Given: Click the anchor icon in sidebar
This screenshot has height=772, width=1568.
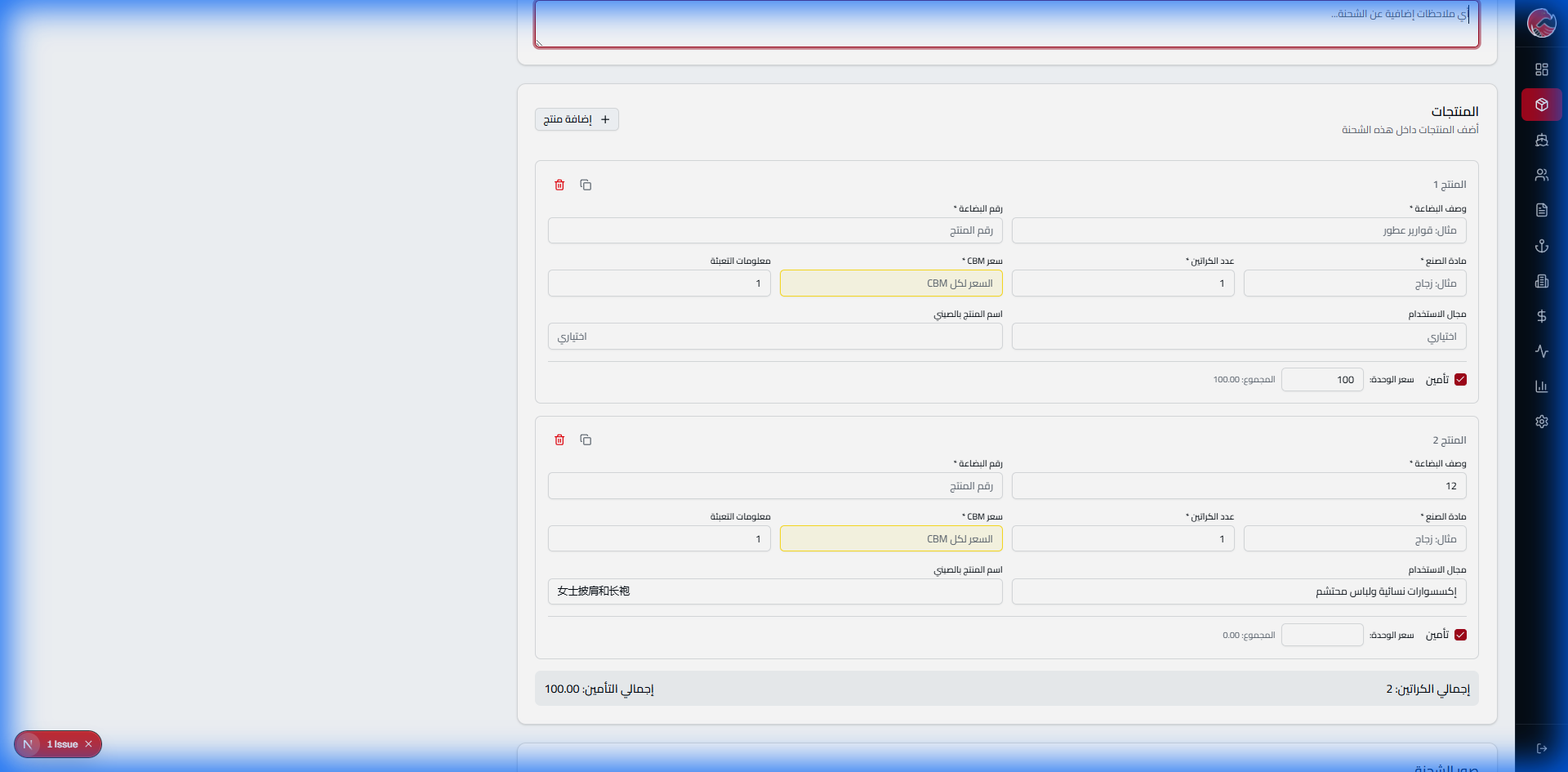Looking at the screenshot, I should 1541,245.
